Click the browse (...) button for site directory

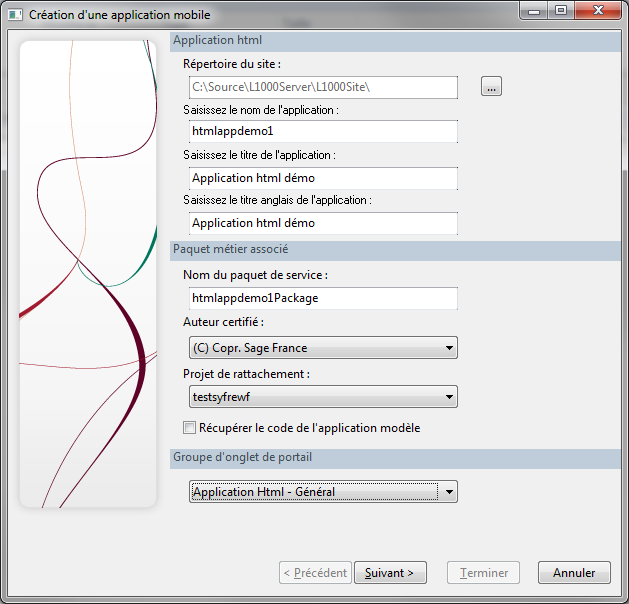tap(491, 86)
